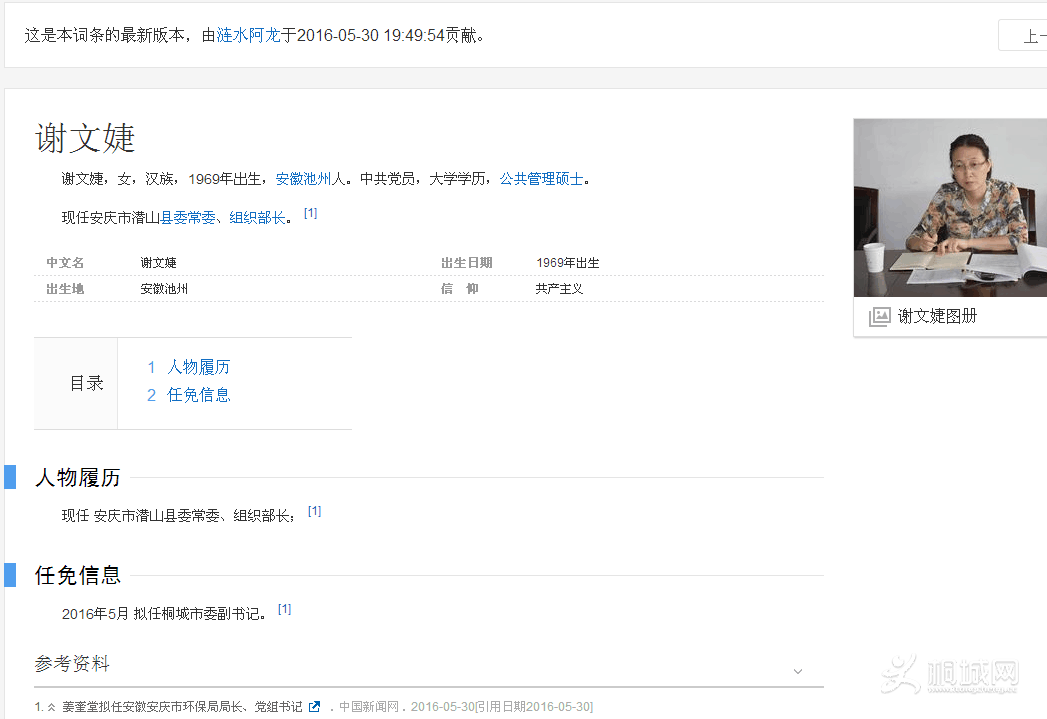Viewport: 1047px width, 719px height.
Task: Click citation [1] after the intro sentence
Action: coord(310,209)
